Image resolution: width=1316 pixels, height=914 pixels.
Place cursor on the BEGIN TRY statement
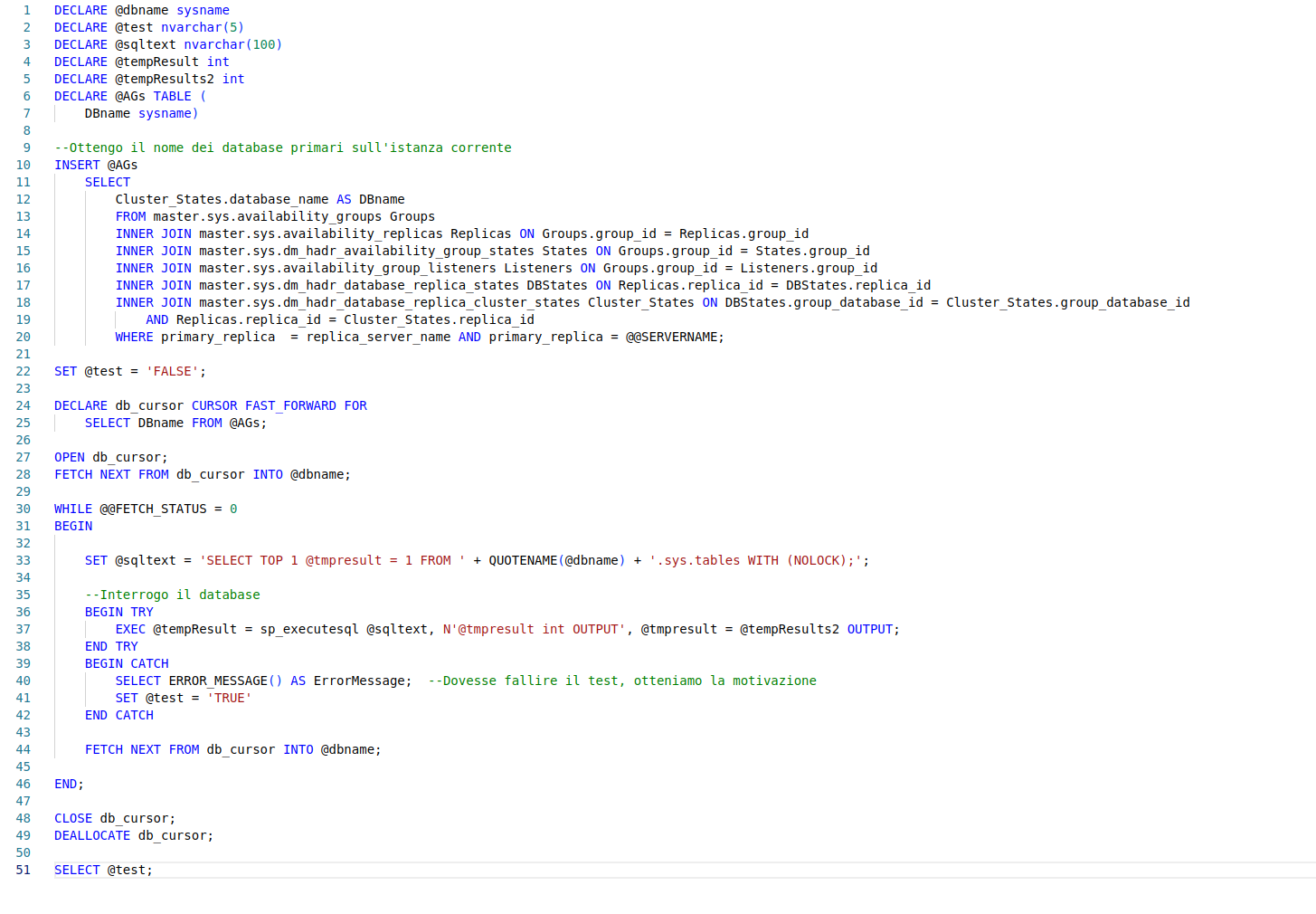click(118, 612)
